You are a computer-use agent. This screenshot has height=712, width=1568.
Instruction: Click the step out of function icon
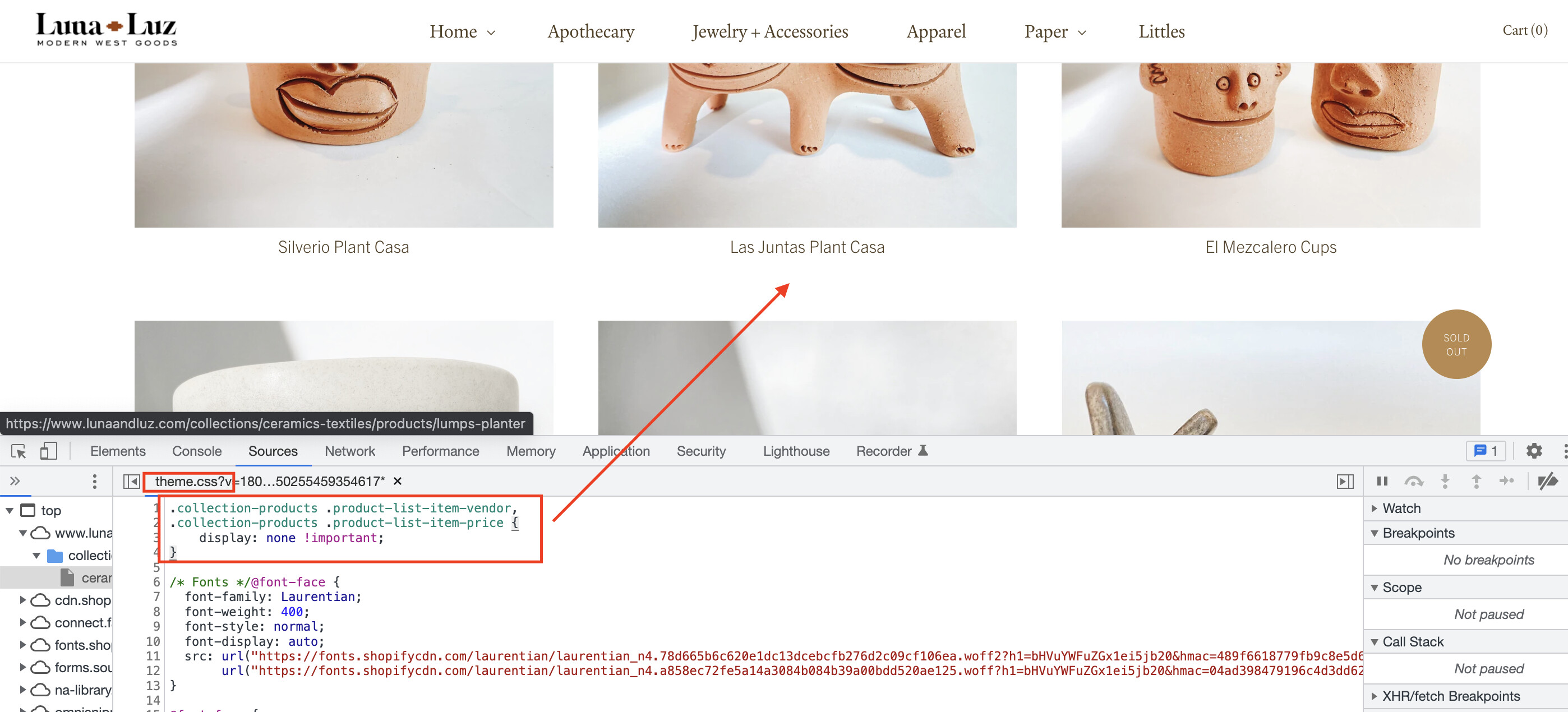pyautogui.click(x=1476, y=482)
